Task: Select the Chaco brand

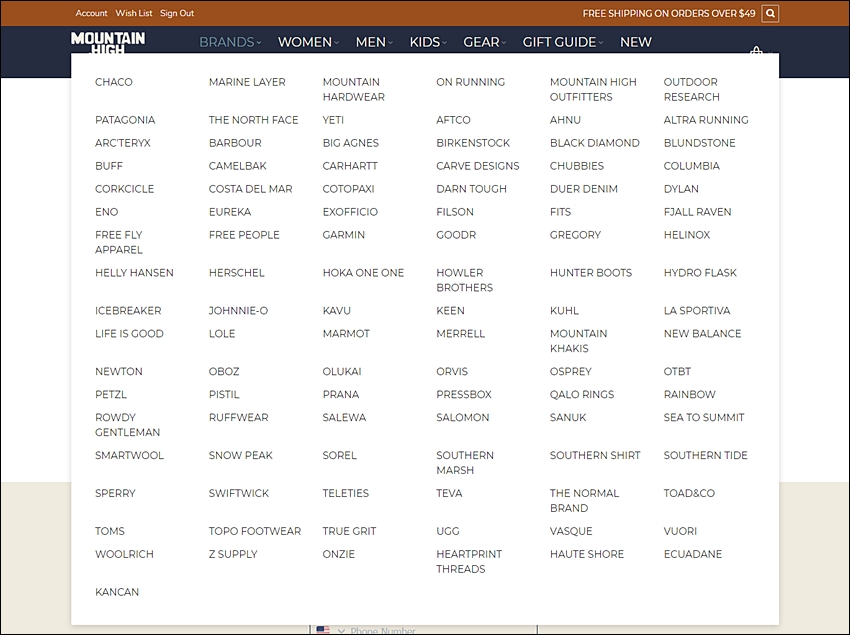Action: pyautogui.click(x=114, y=82)
